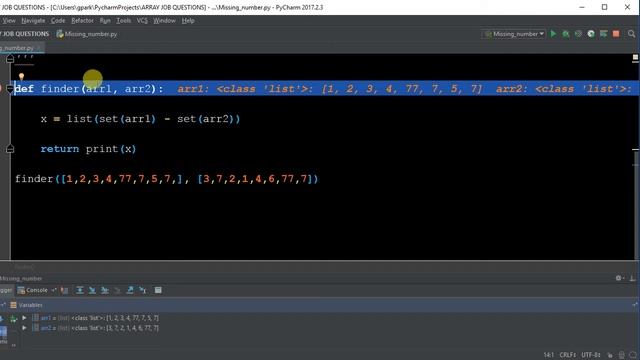Expand arr2 variable in debugger
The width and height of the screenshot is (640, 360).
(x=24, y=328)
